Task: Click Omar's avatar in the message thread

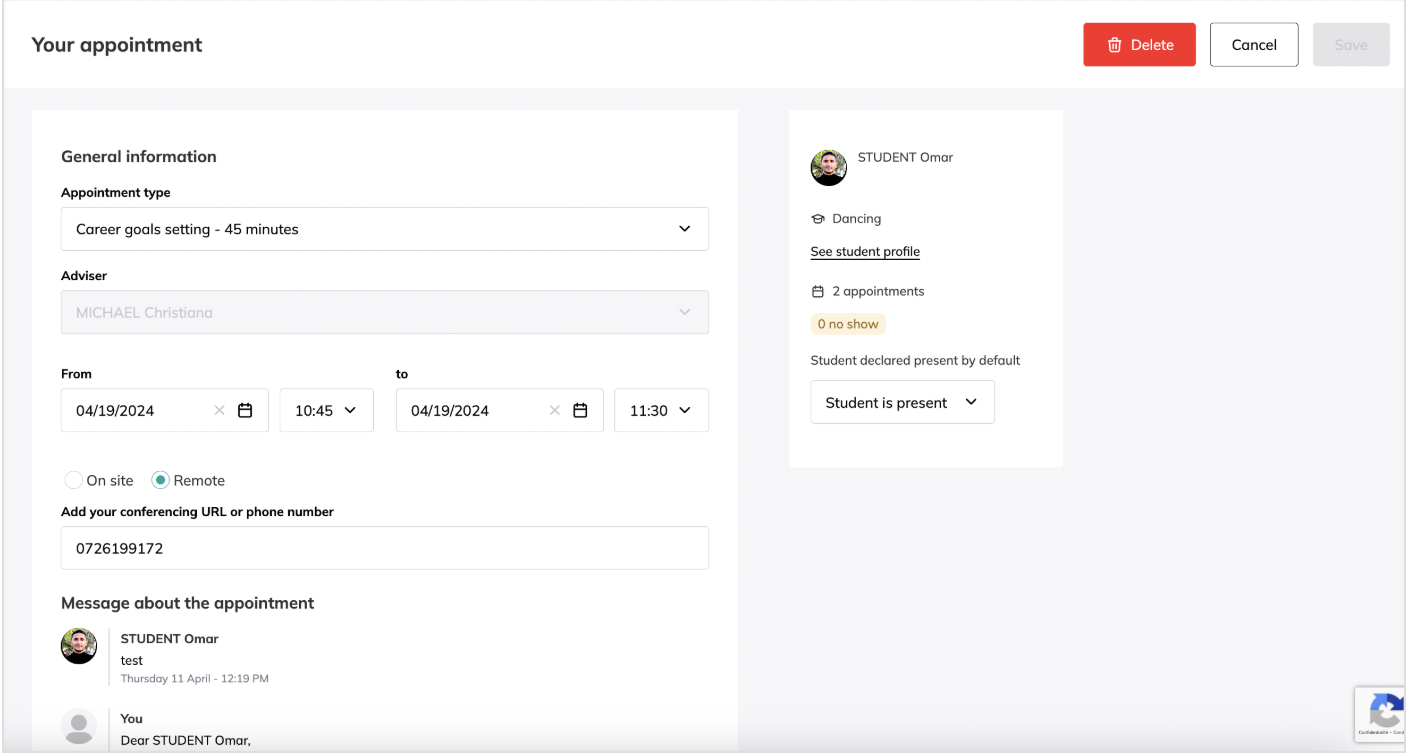Action: (79, 646)
